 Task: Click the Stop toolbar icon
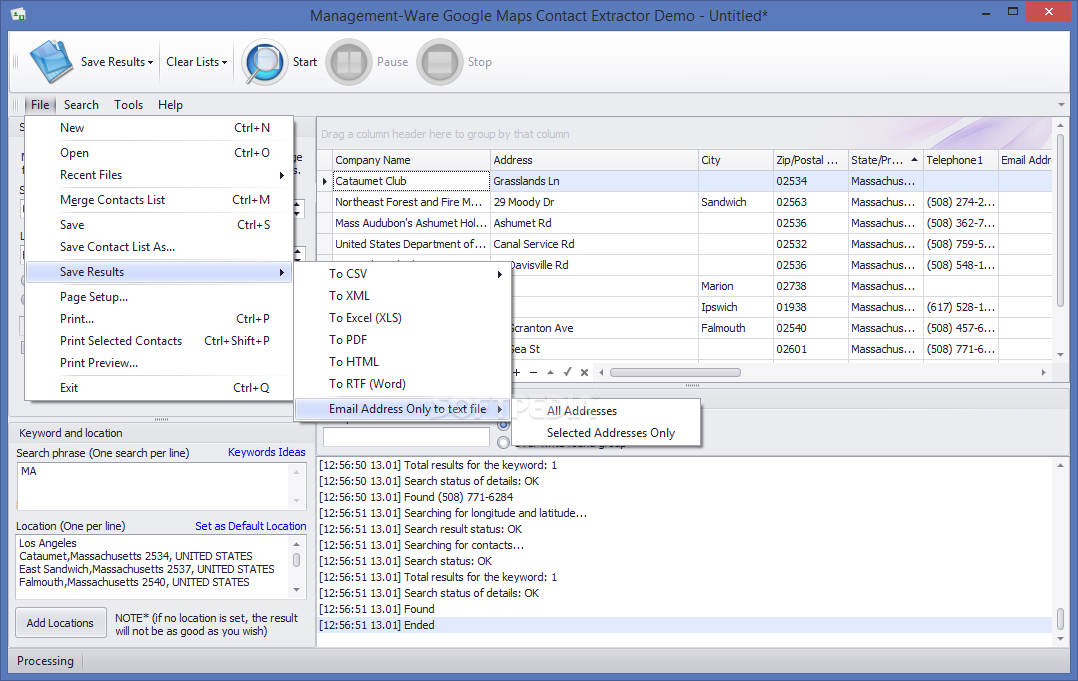pyautogui.click(x=439, y=62)
